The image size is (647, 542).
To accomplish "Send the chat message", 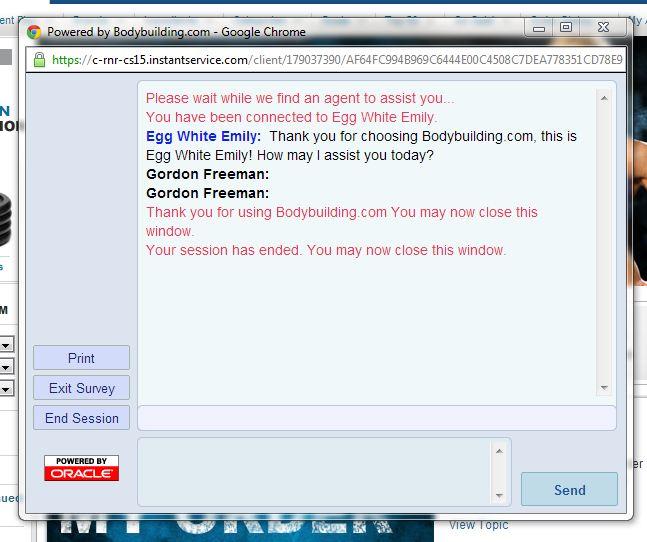I will [569, 489].
